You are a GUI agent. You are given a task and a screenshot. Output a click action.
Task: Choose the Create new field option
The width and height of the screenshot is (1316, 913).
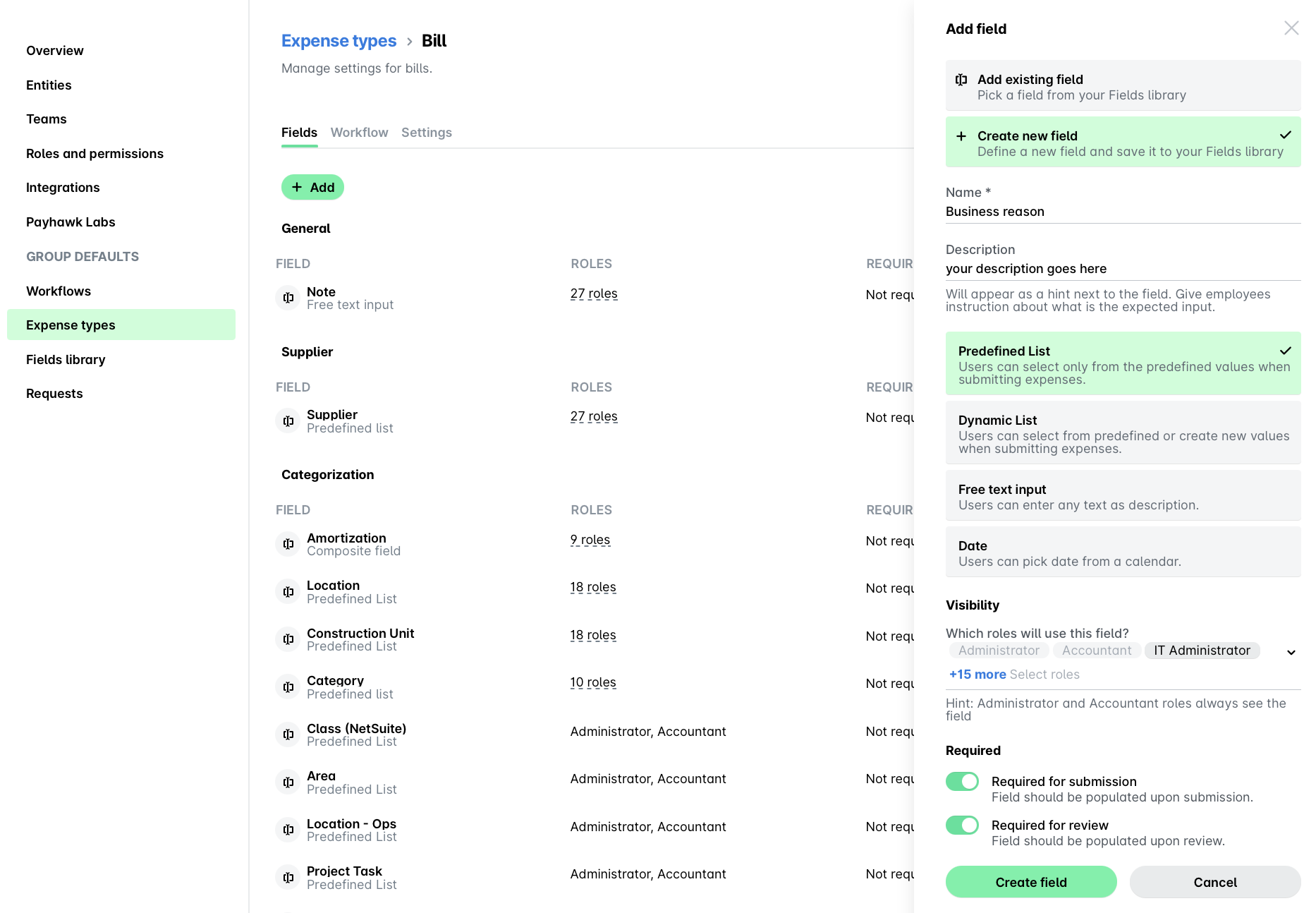tap(1123, 142)
